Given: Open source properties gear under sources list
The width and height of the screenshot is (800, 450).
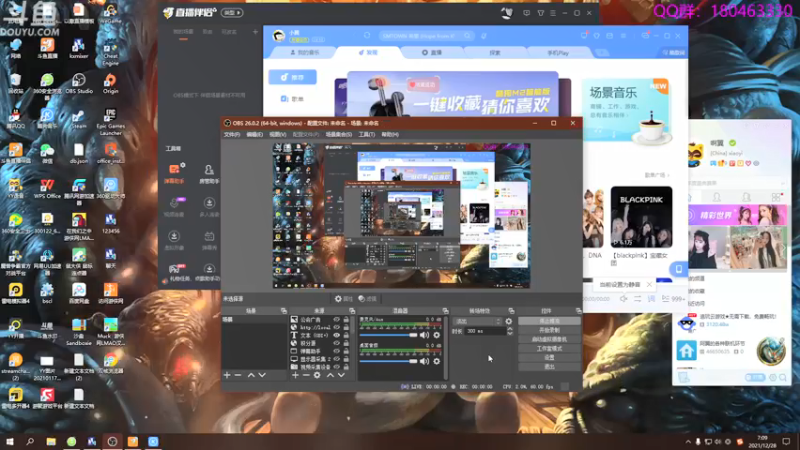Looking at the screenshot, I should 317,375.
